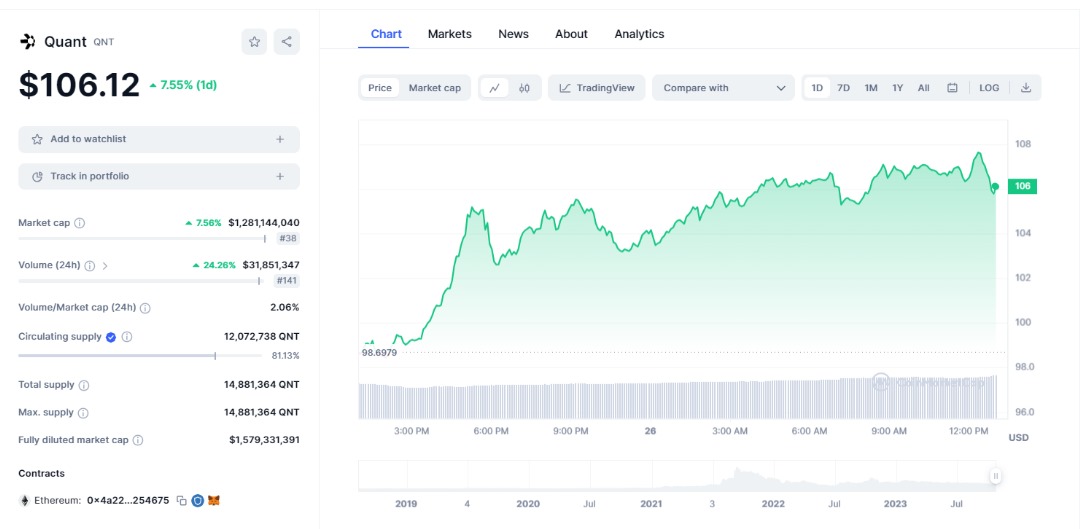1080x529 pixels.
Task: Click the $1,579,331,391 diluted cap value
Action: (264, 440)
